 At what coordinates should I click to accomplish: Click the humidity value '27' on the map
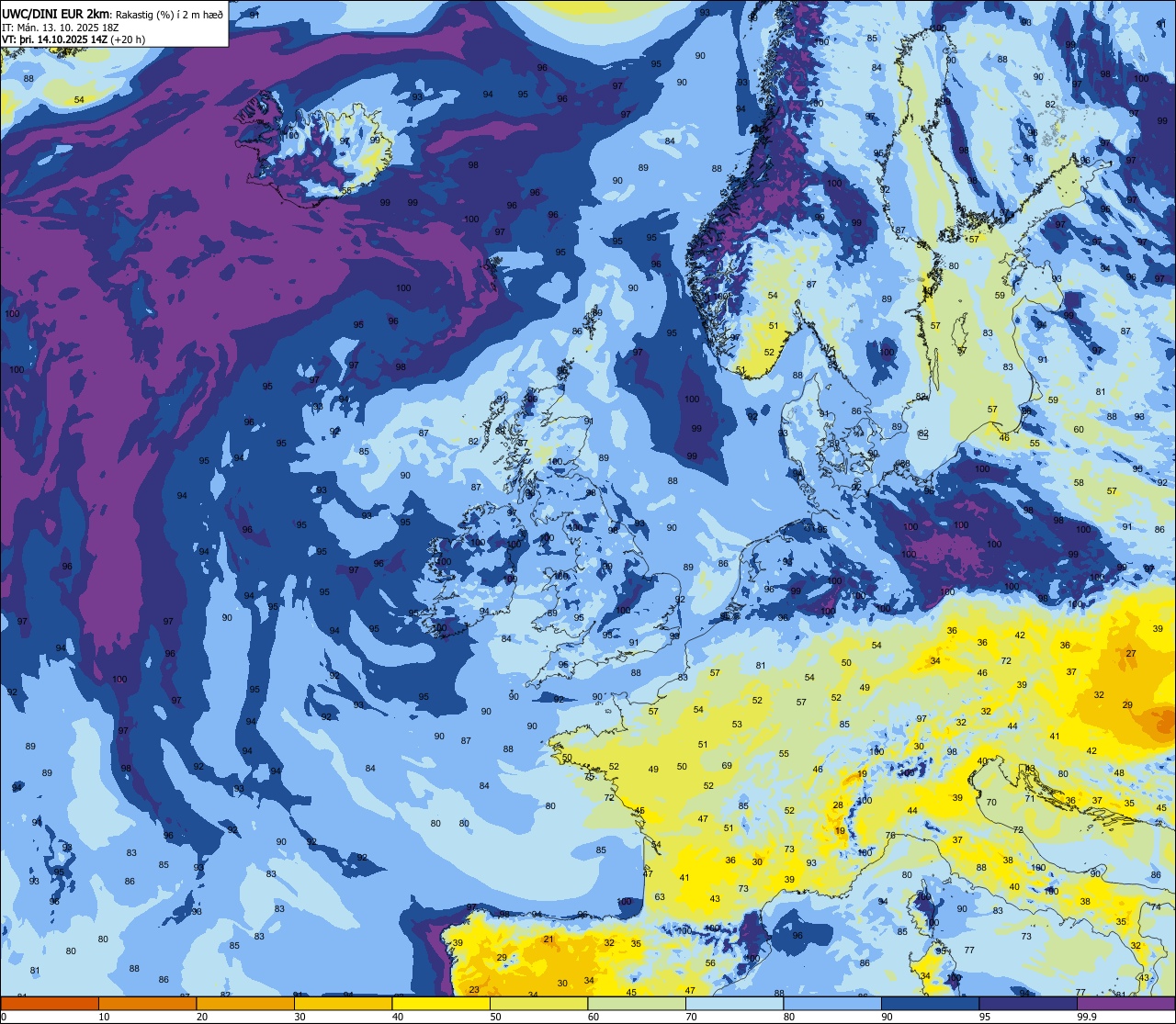point(1131,654)
